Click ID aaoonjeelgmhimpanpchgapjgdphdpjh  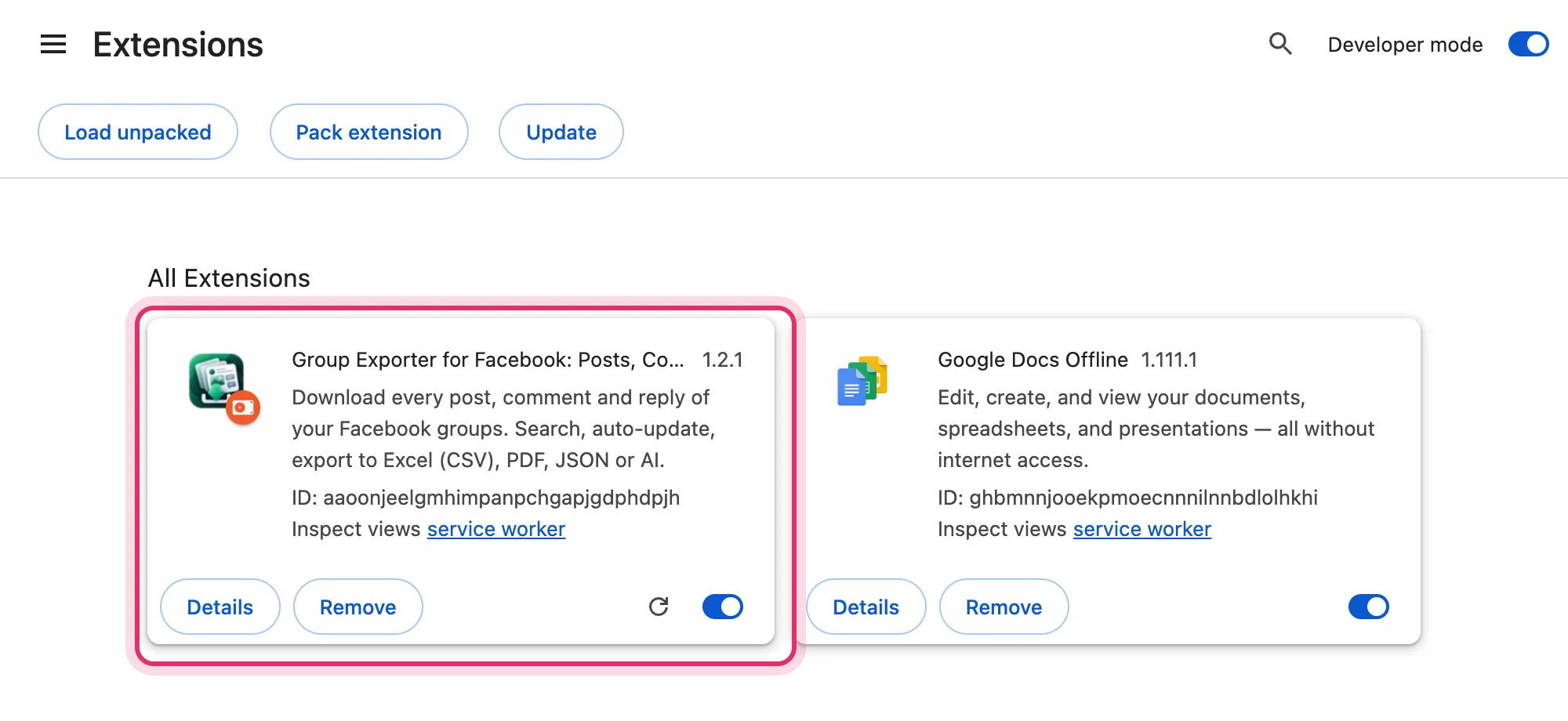coord(486,498)
